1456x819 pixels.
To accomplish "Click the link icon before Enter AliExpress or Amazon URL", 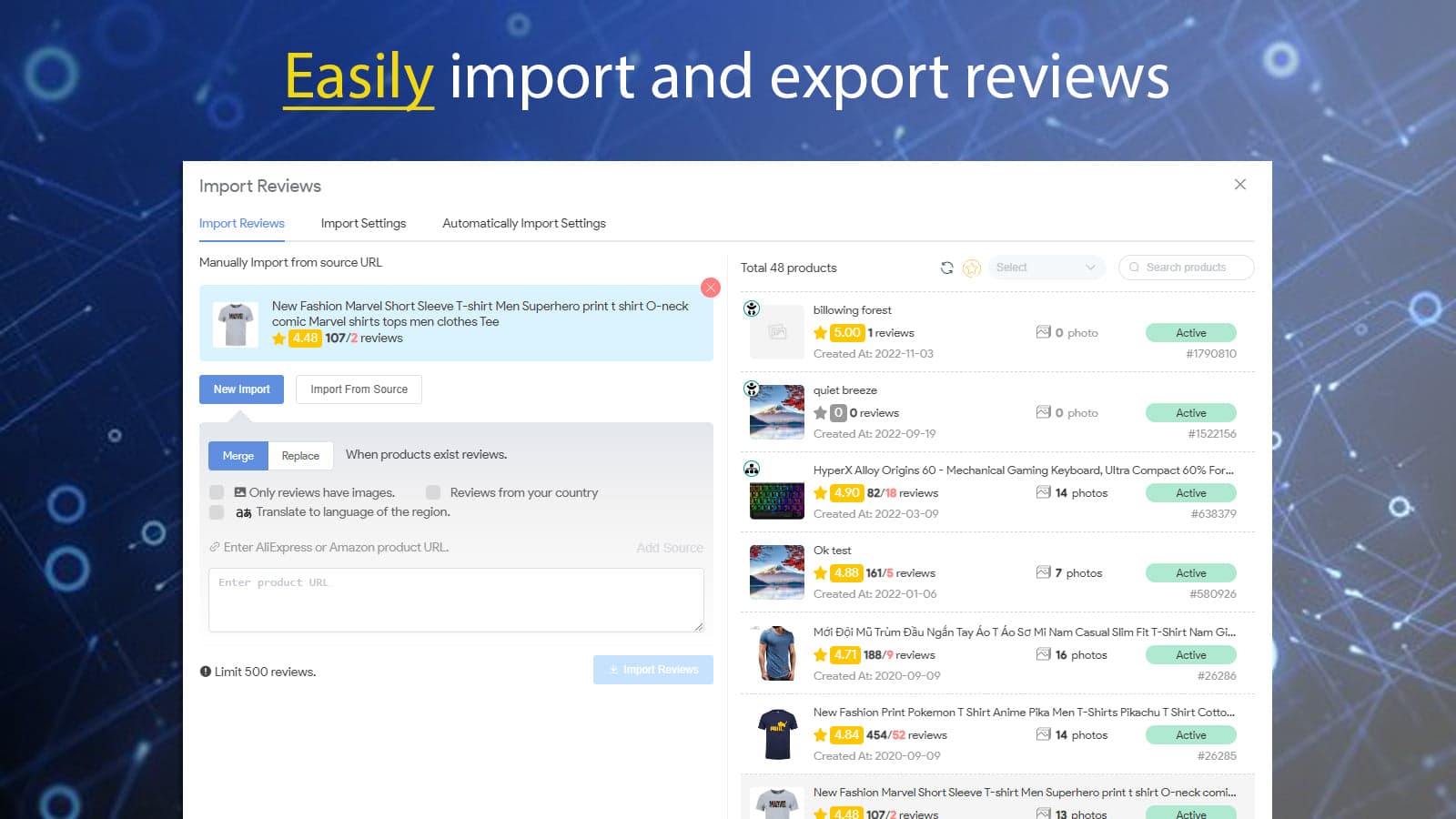I will (x=215, y=547).
